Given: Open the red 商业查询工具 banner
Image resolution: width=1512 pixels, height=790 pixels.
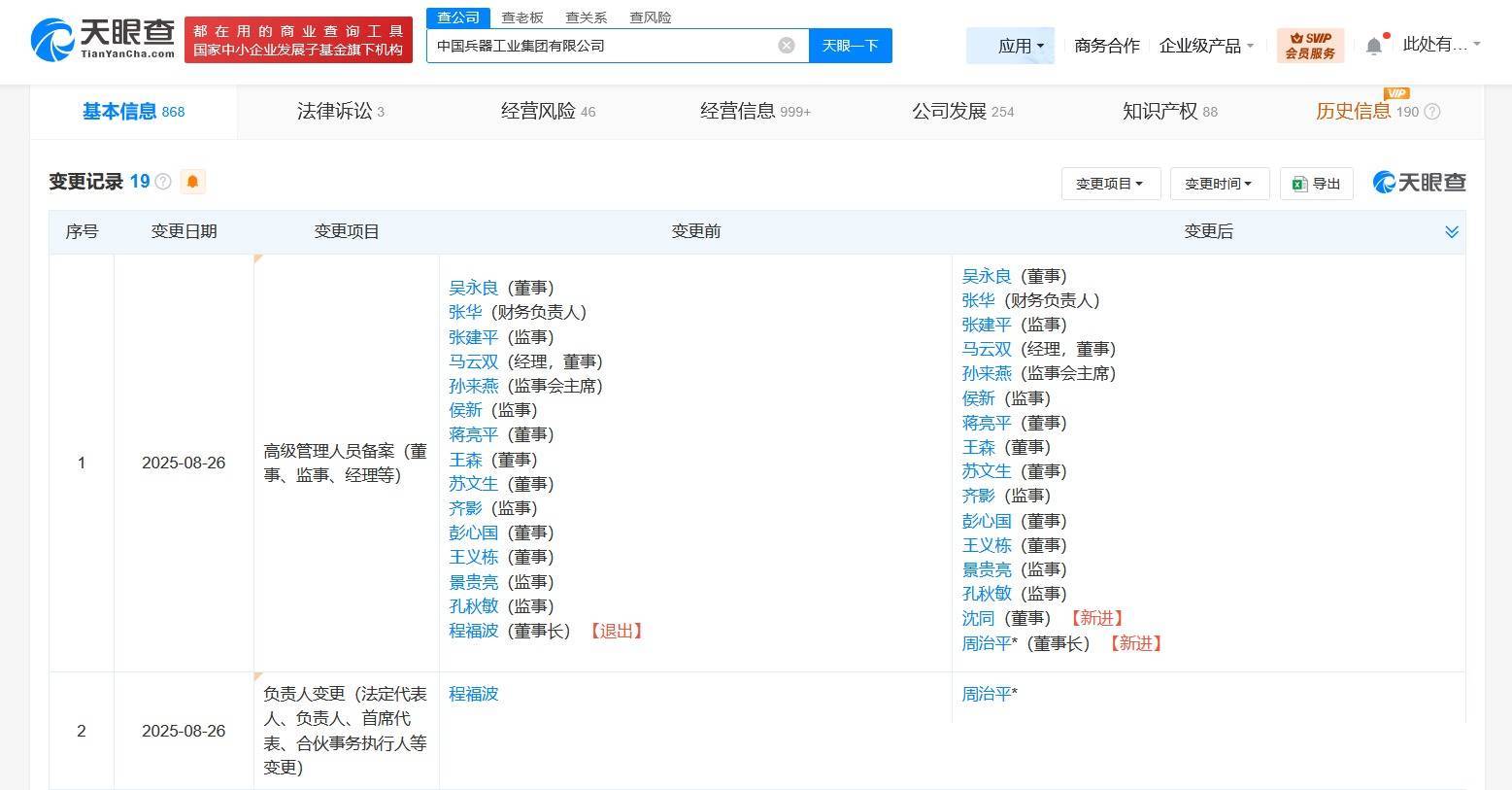Looking at the screenshot, I should tap(298, 41).
